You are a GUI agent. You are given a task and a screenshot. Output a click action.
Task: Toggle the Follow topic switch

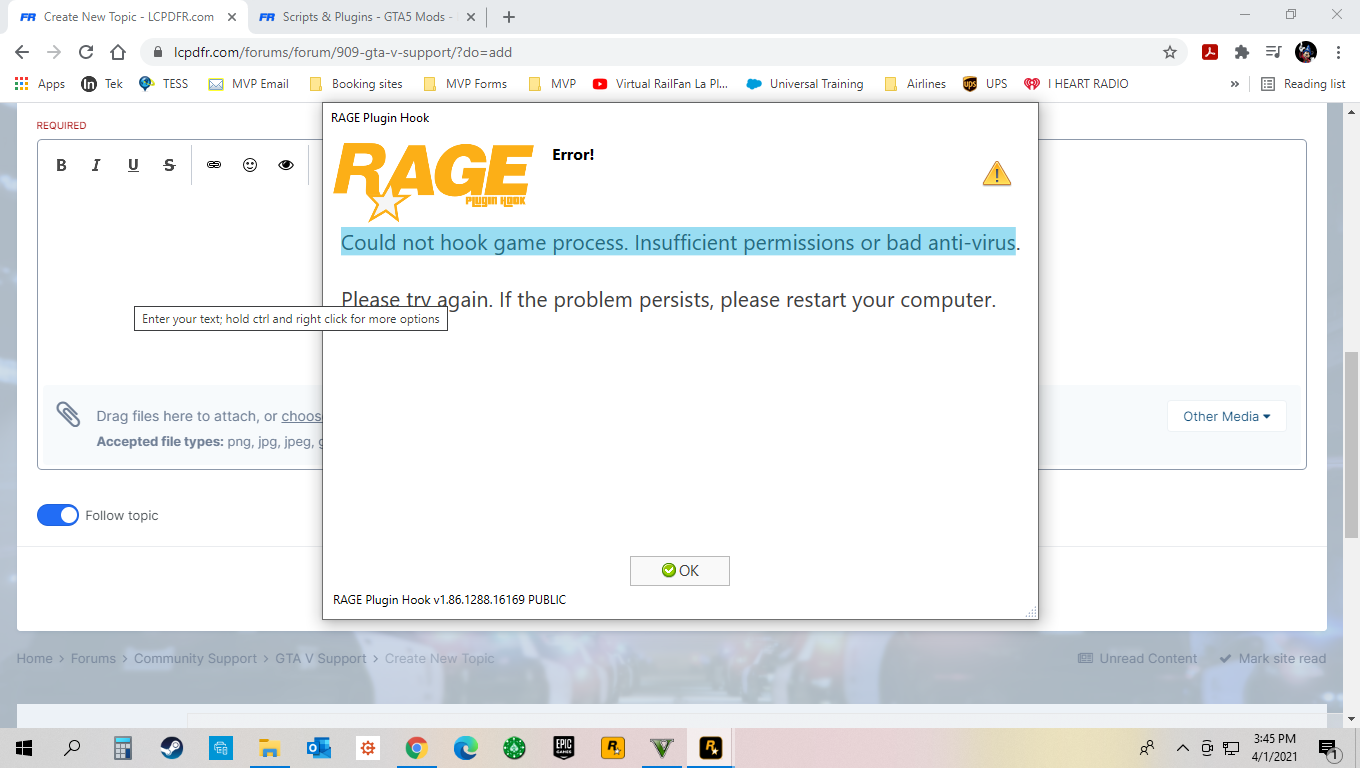(x=58, y=515)
